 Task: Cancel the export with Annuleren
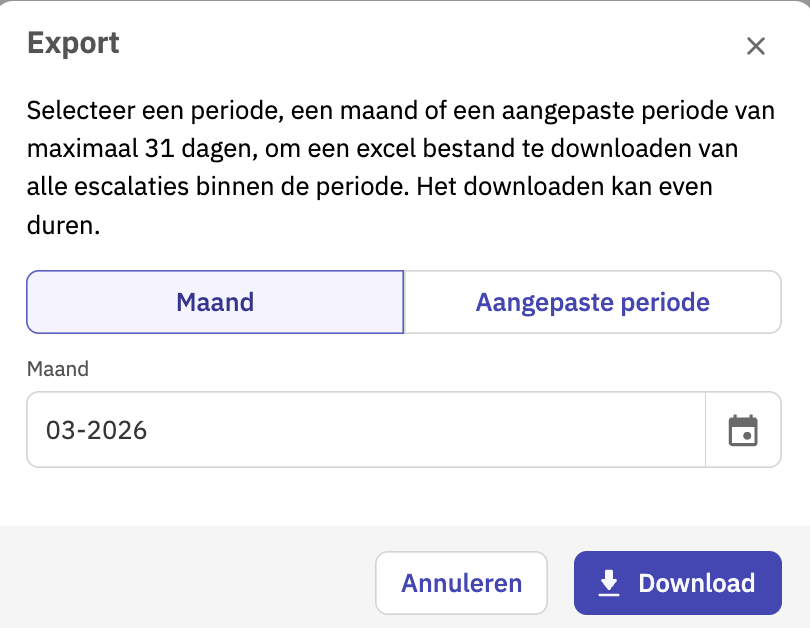click(x=461, y=583)
